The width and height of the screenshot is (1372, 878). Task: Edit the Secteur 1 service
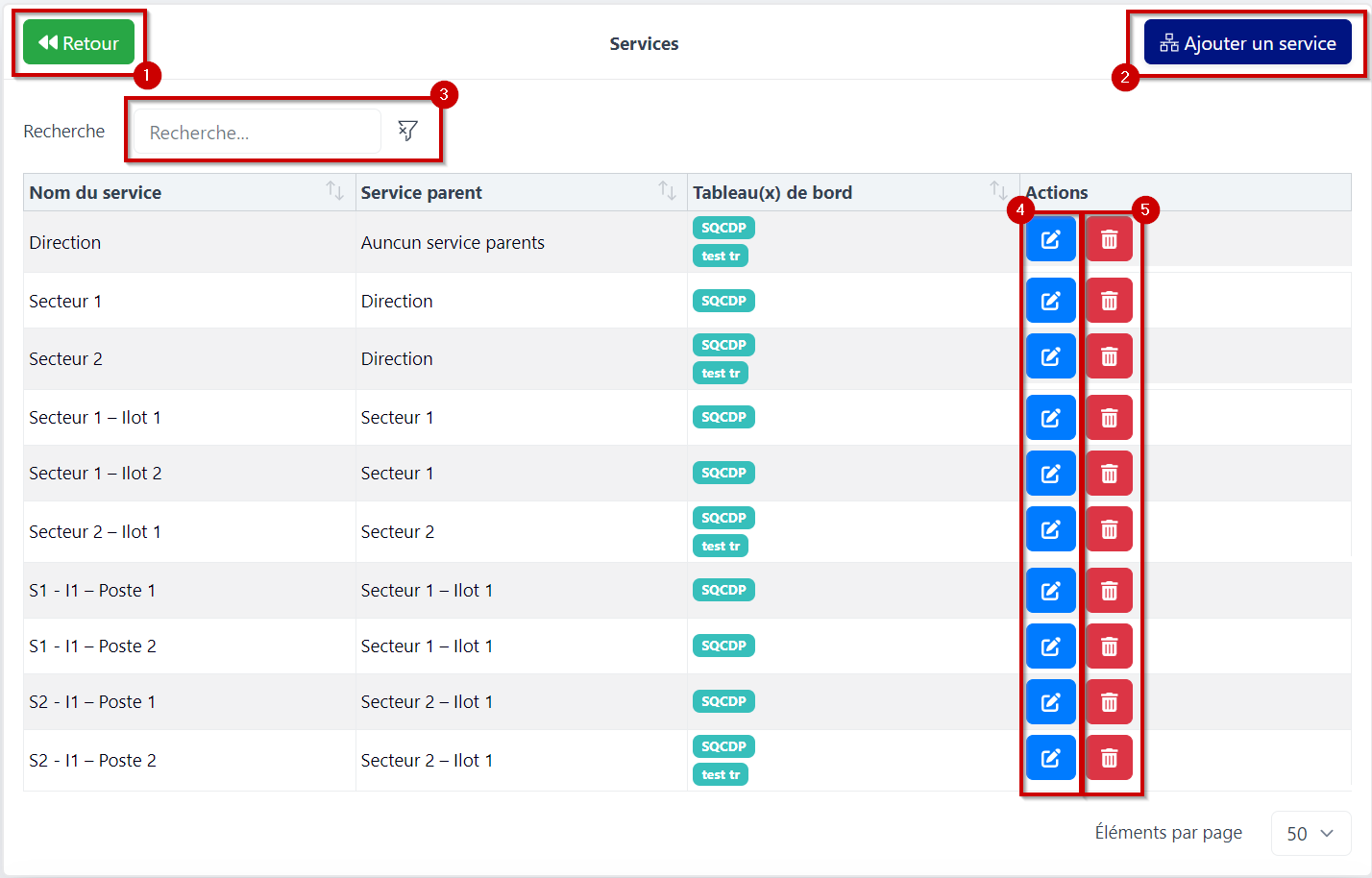1050,300
